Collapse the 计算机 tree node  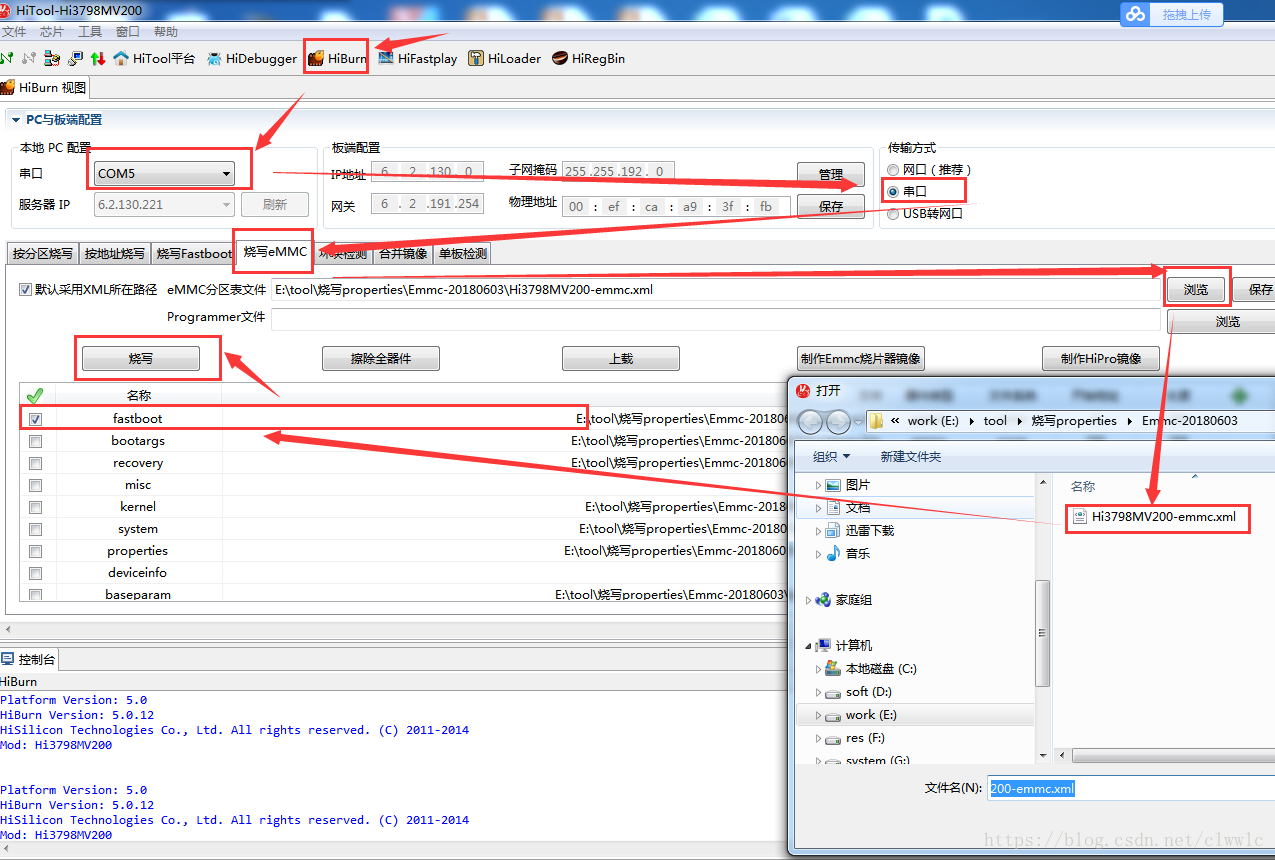(x=809, y=646)
